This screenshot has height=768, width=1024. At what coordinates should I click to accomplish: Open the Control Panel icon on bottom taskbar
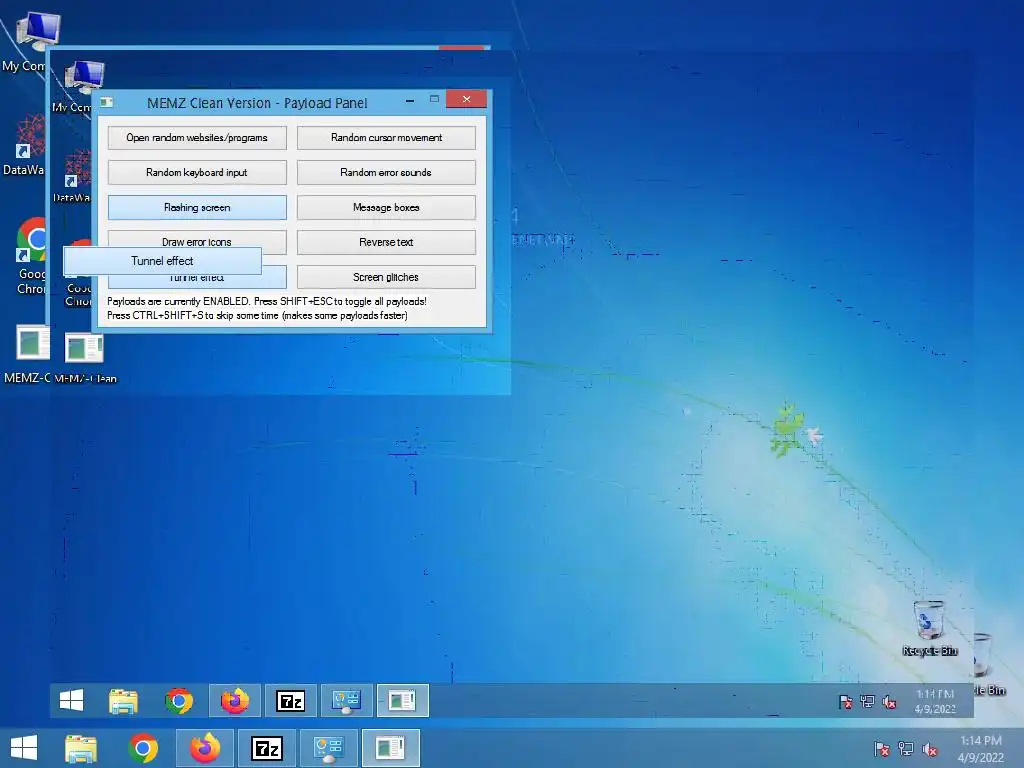328,748
